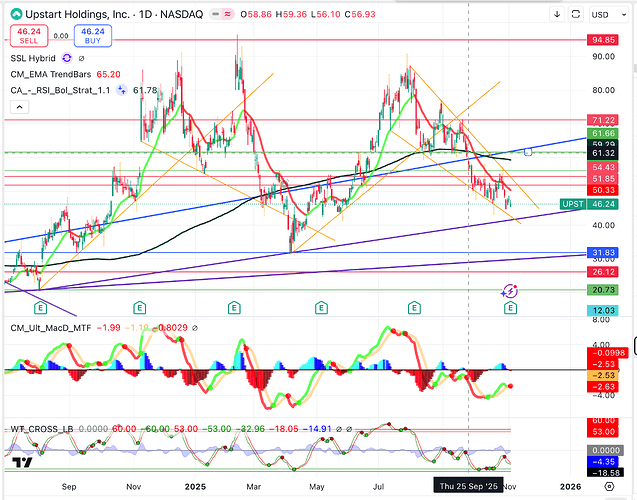Click the WT_CROSS_LB value -18.05

tap(284, 429)
